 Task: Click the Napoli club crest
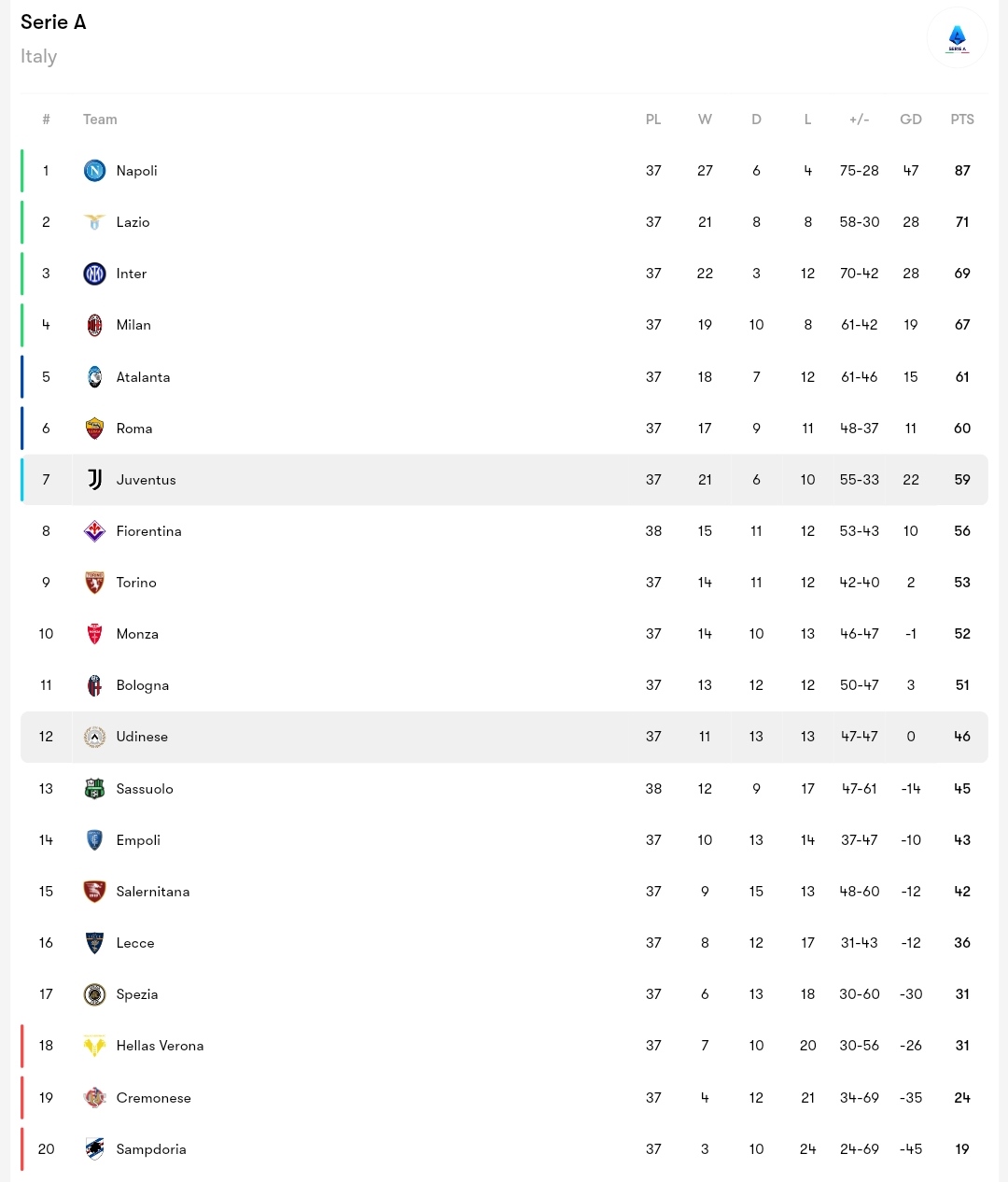pos(94,170)
